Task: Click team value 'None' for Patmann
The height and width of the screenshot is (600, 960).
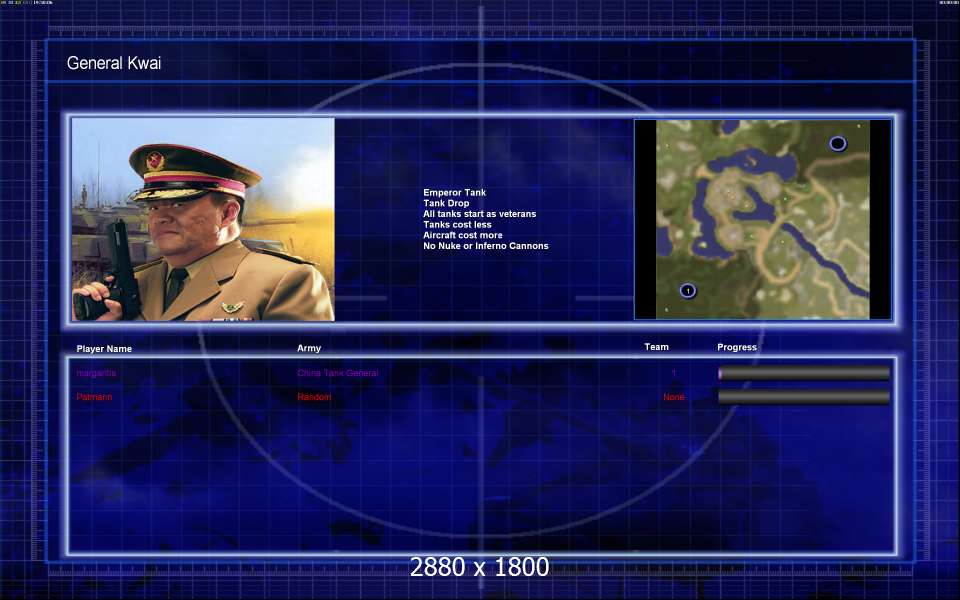Action: click(x=673, y=397)
